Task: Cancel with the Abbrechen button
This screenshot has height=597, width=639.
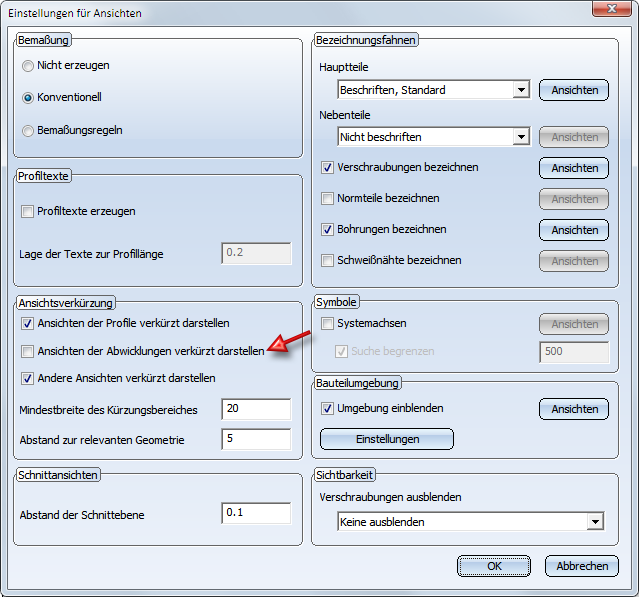Action: click(582, 566)
